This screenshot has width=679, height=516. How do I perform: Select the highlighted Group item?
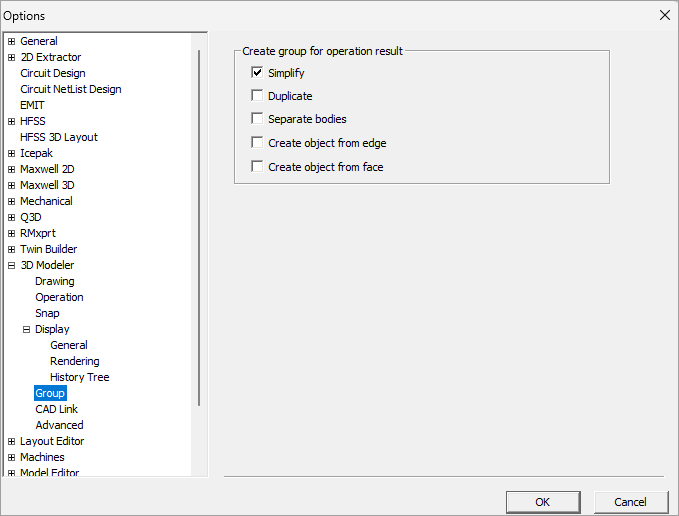[x=50, y=393]
